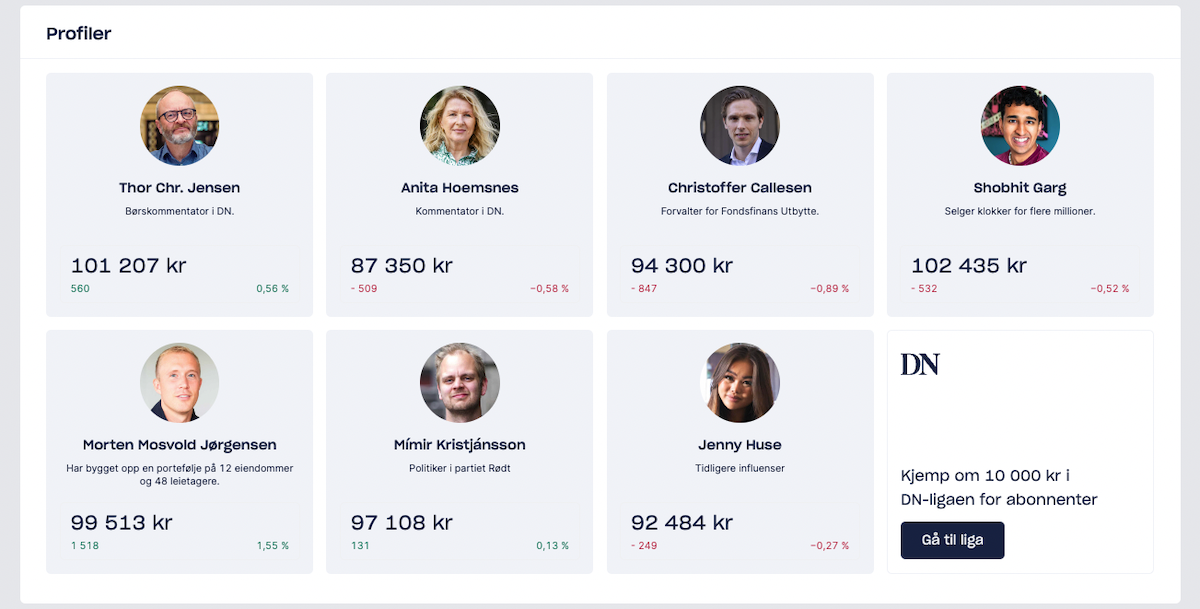The height and width of the screenshot is (609, 1200).
Task: Click Mímir Kristjánsson's 97 108 kr balance
Action: (403, 522)
